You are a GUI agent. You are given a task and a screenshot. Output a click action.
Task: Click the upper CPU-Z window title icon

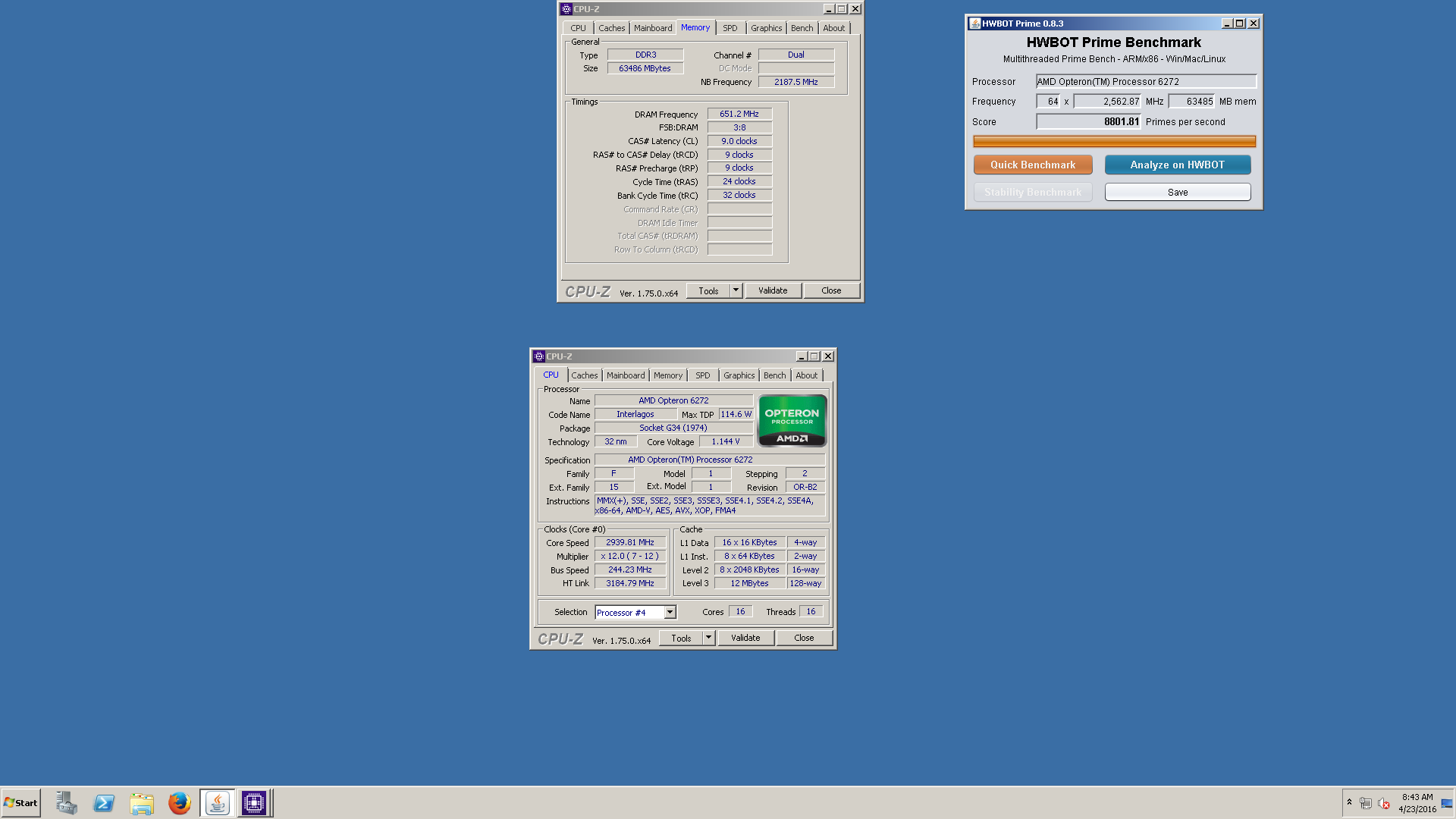[566, 9]
